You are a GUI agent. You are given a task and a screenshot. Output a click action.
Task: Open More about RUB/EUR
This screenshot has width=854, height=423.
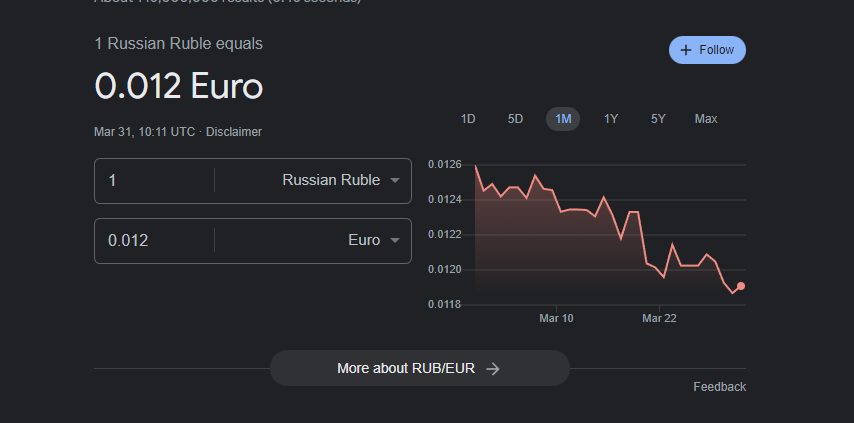pyautogui.click(x=419, y=368)
